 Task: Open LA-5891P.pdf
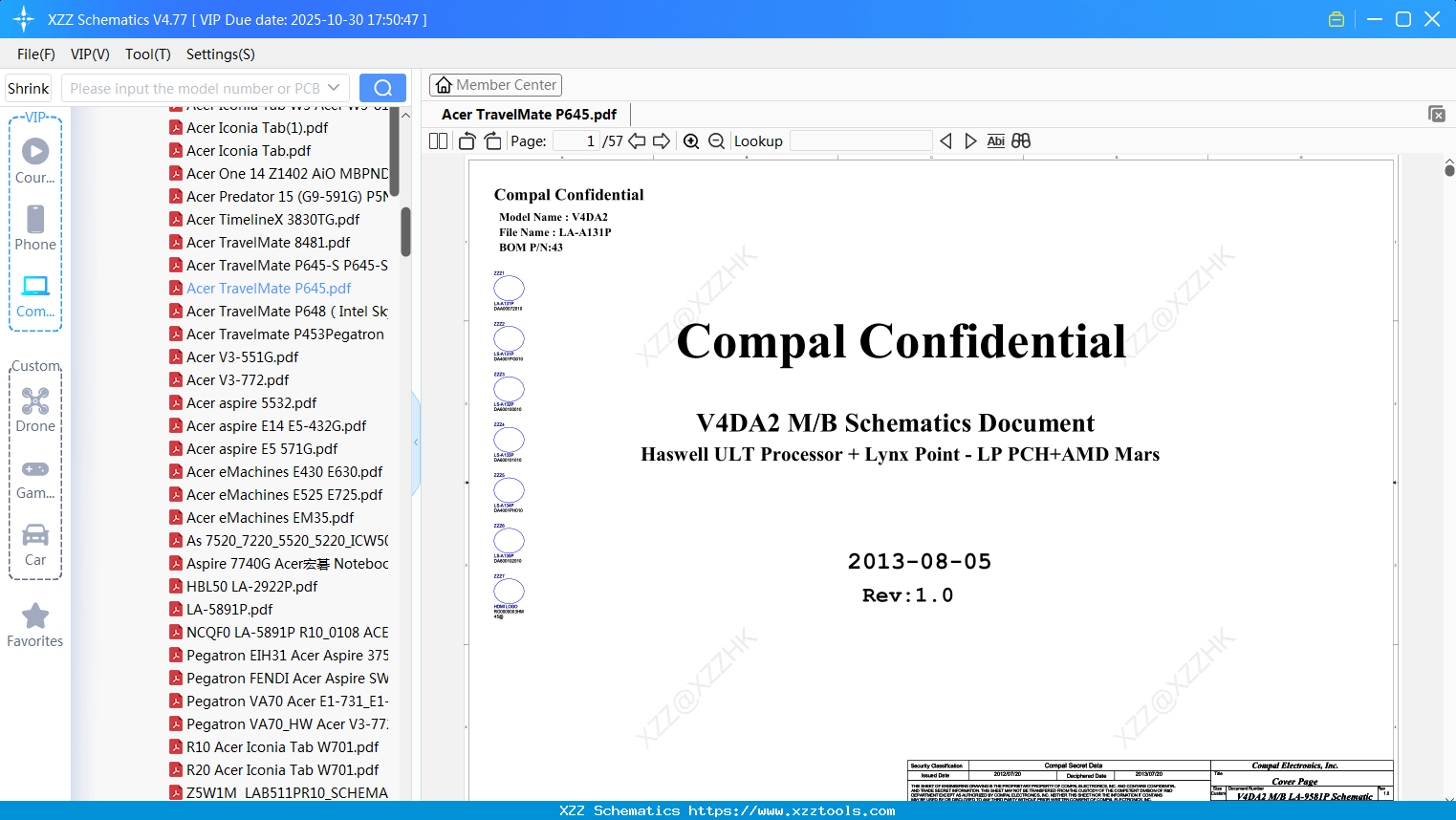click(x=221, y=610)
